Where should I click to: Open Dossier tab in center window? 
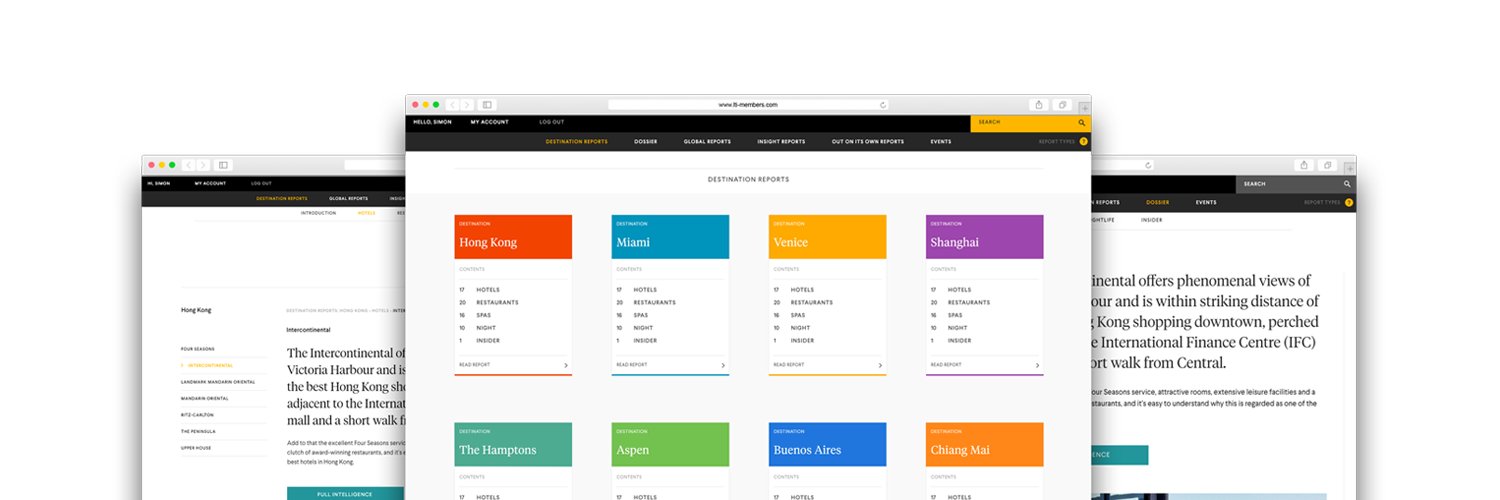pos(645,142)
